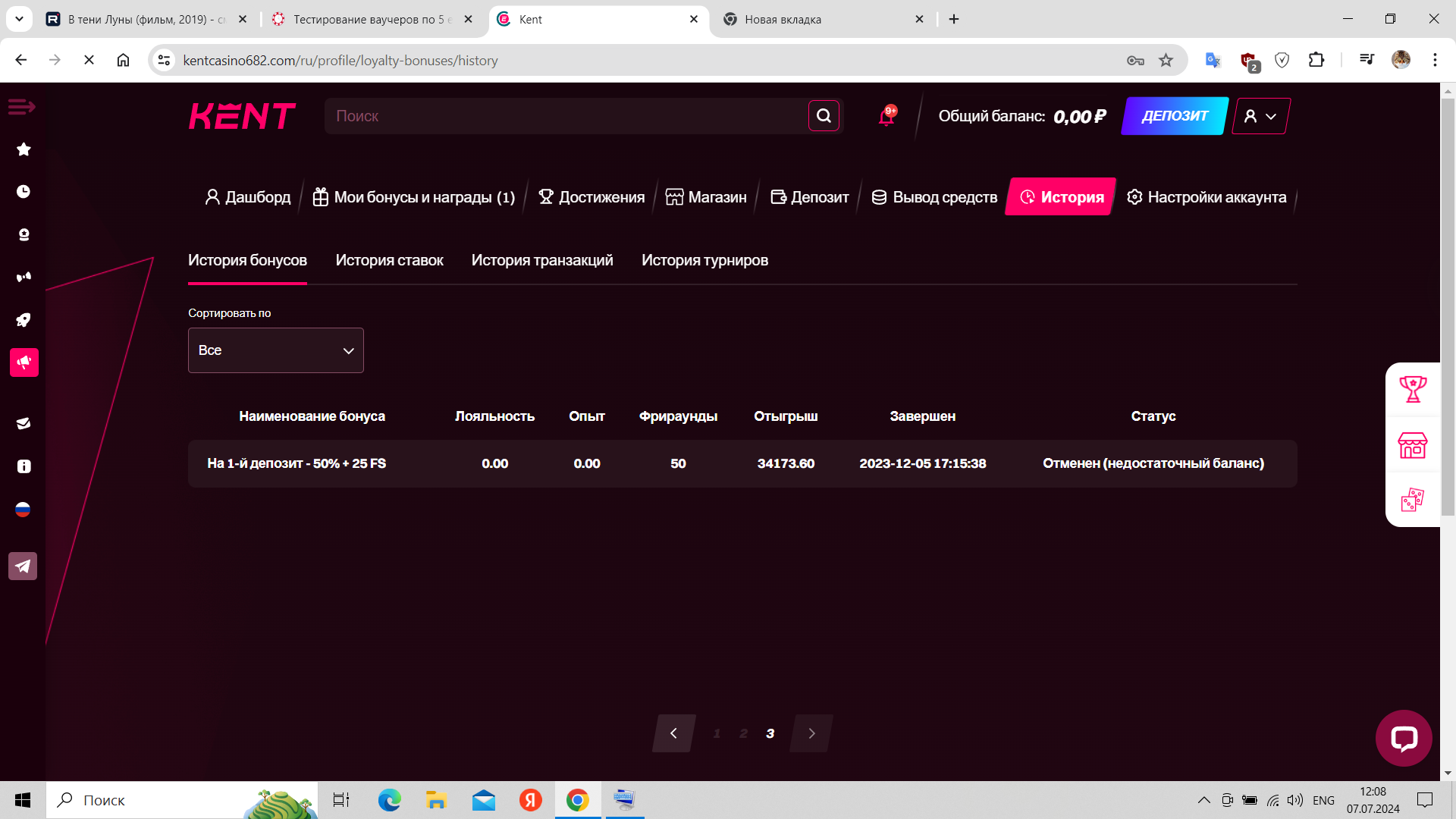Click the shop storefront icon on right panel
Viewport: 1456px width, 819px height.
click(1412, 445)
